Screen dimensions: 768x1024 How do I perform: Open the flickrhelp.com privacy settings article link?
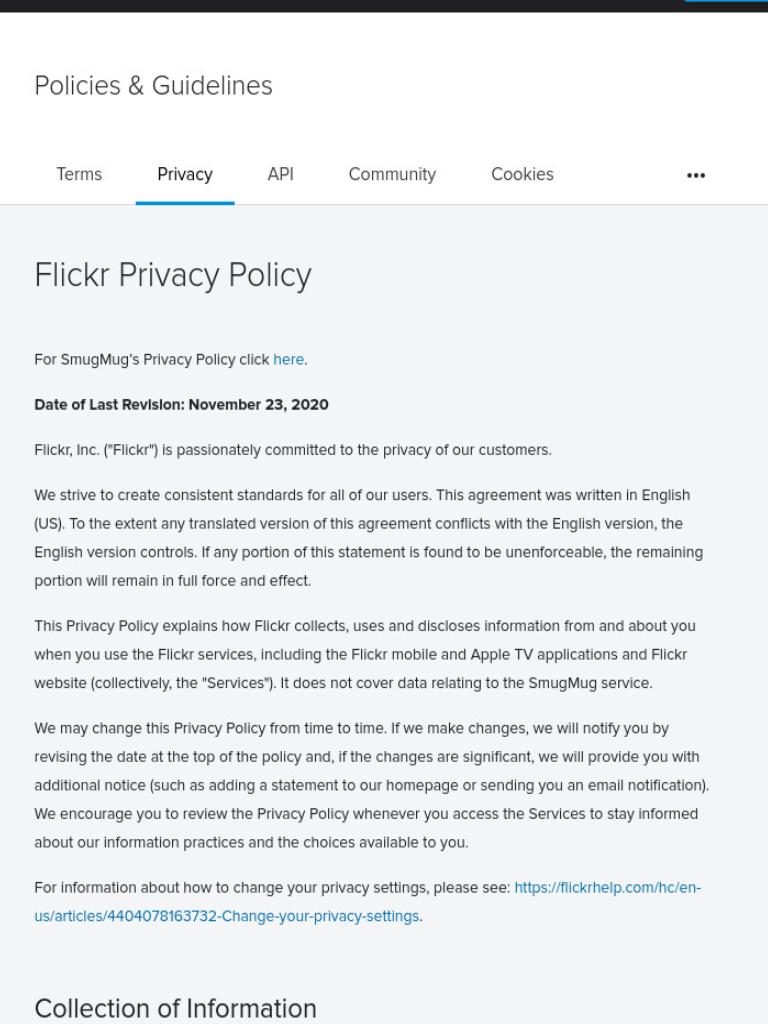pos(367,902)
